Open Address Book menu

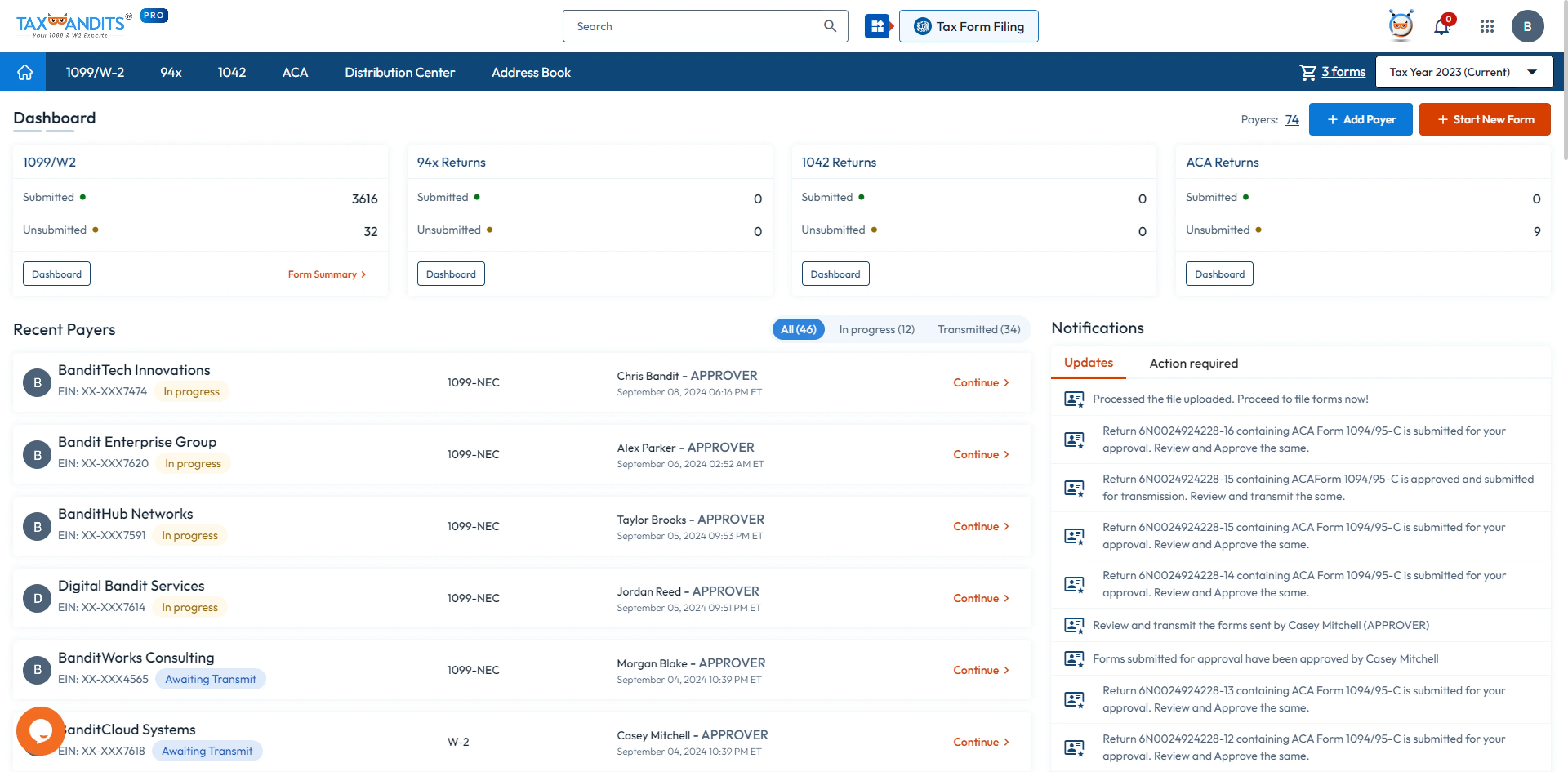[531, 72]
